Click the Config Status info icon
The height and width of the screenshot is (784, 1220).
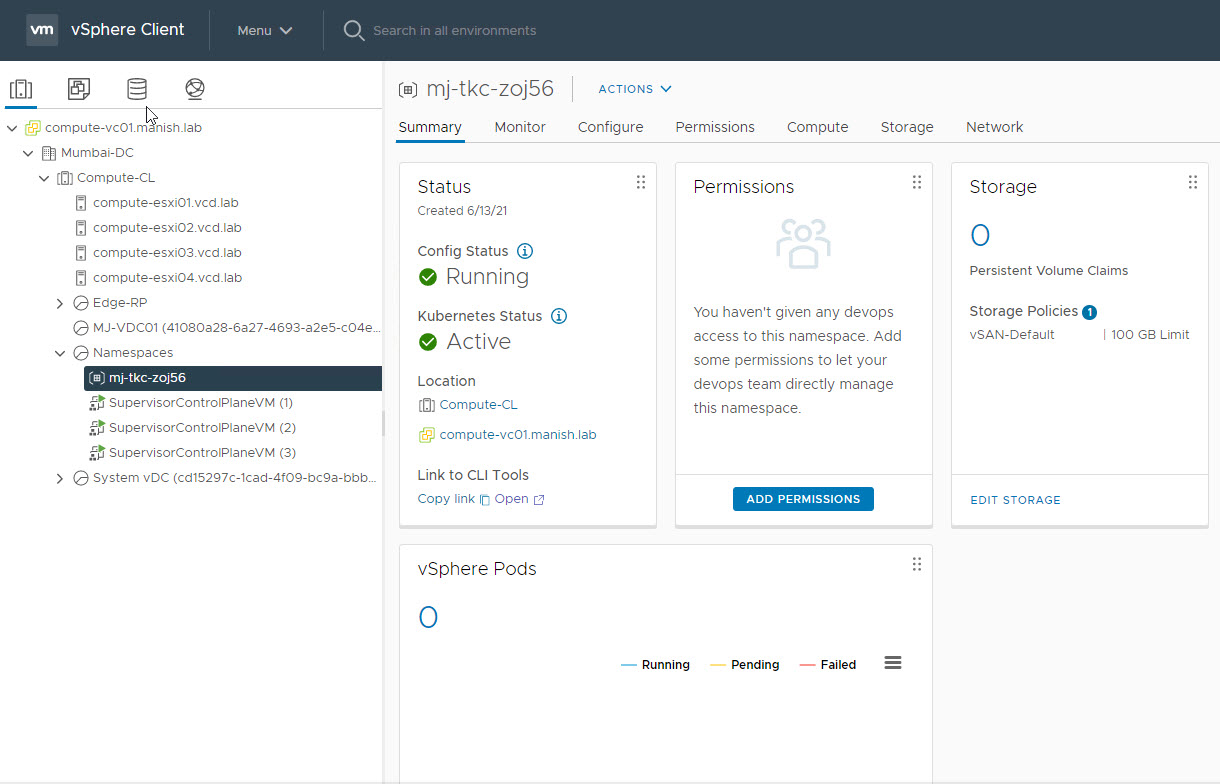tap(525, 251)
